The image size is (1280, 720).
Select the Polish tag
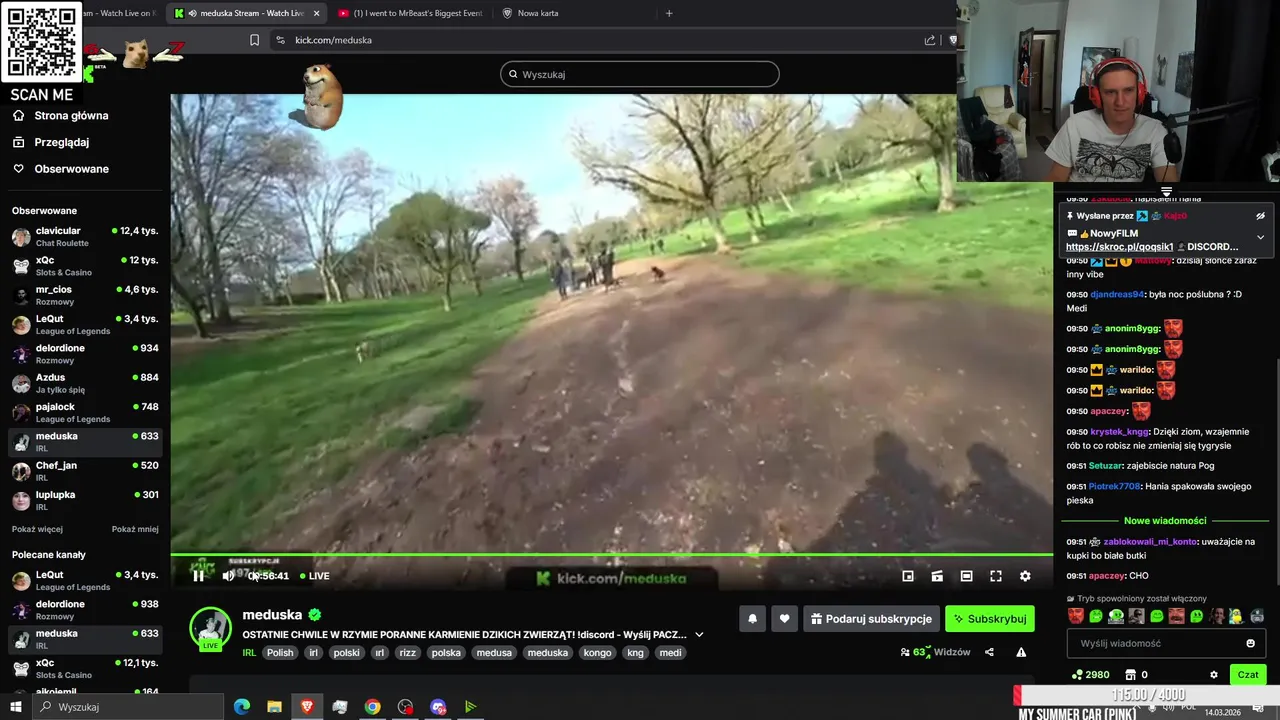[x=280, y=653]
